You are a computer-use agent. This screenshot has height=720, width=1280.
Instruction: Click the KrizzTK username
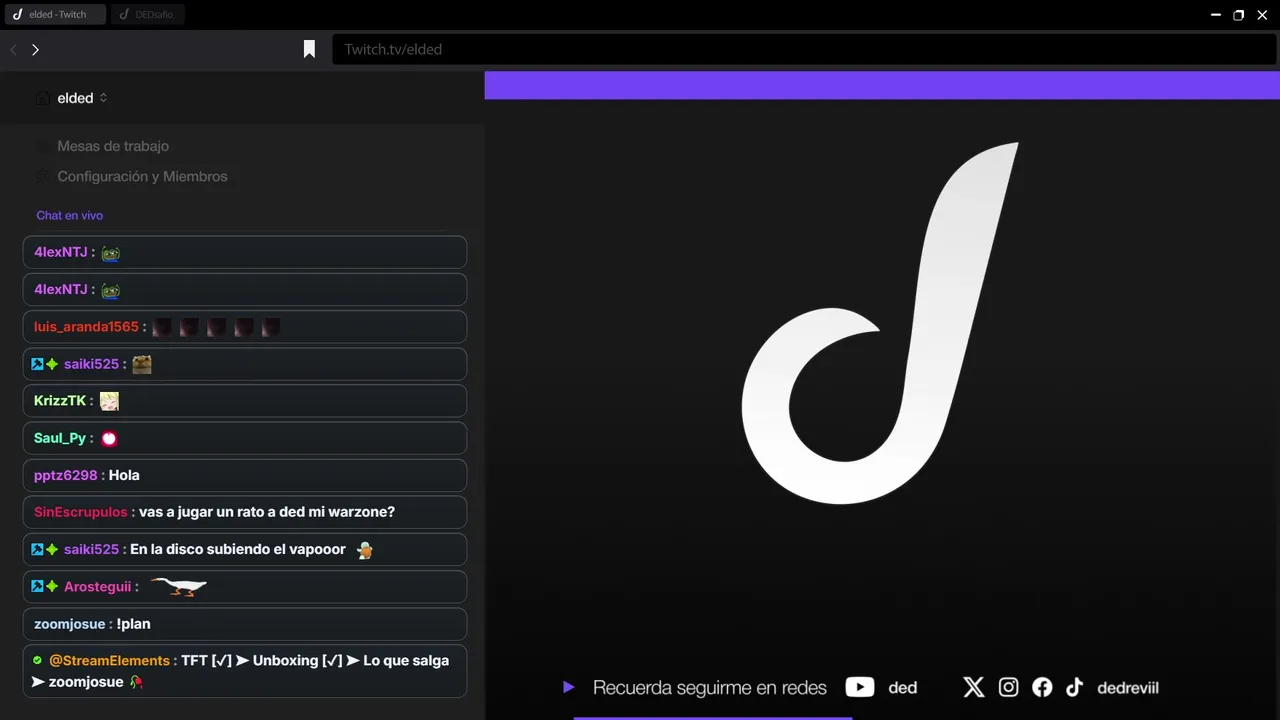coord(60,401)
